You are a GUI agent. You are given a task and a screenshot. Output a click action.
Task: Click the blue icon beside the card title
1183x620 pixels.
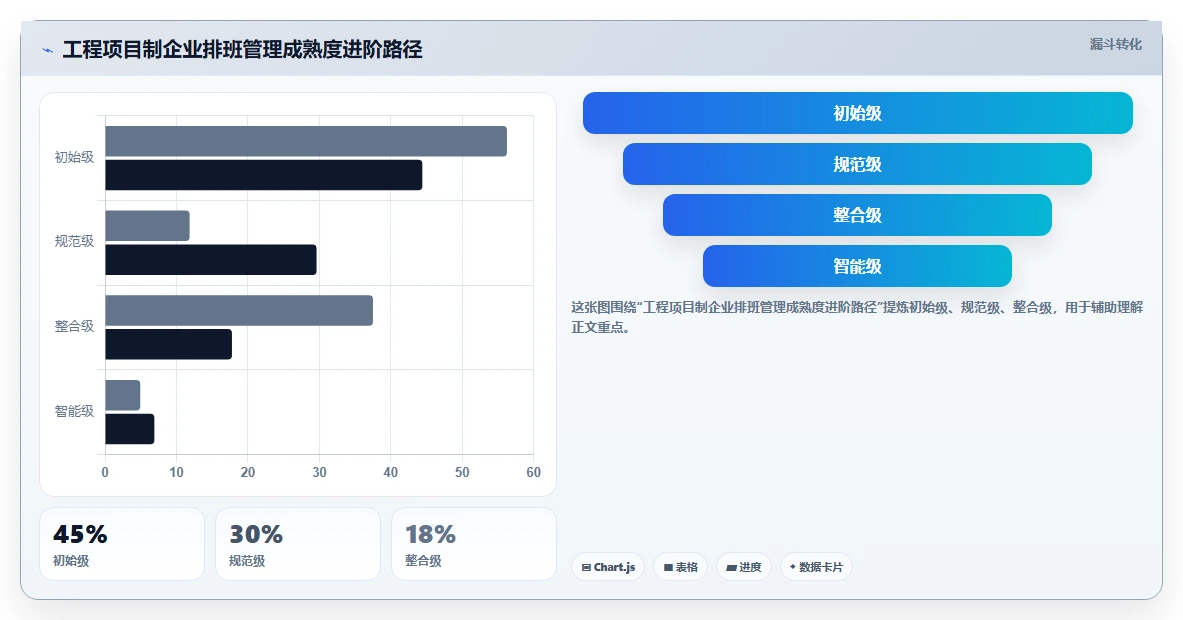[48, 51]
